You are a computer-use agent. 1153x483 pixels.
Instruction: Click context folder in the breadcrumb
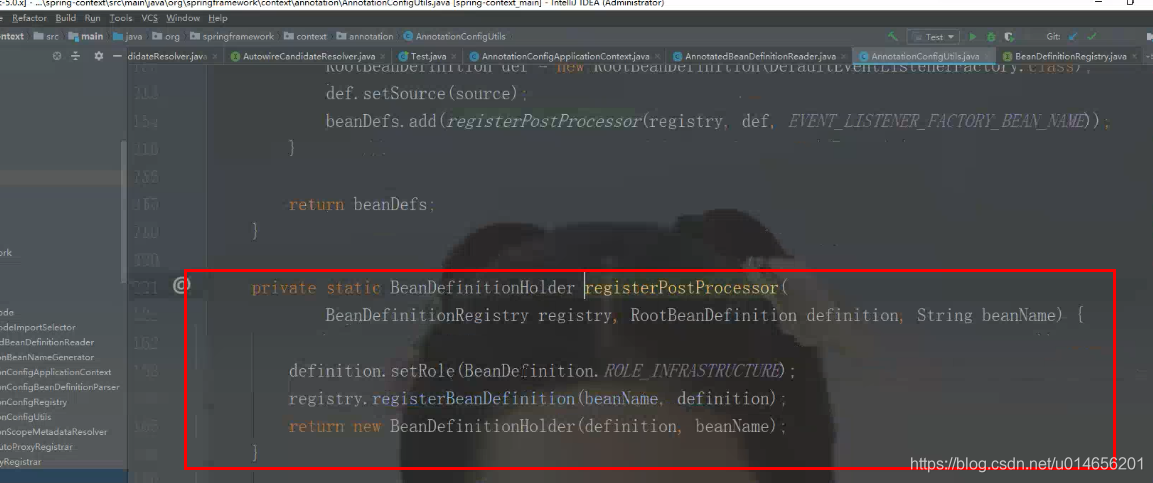click(x=305, y=37)
